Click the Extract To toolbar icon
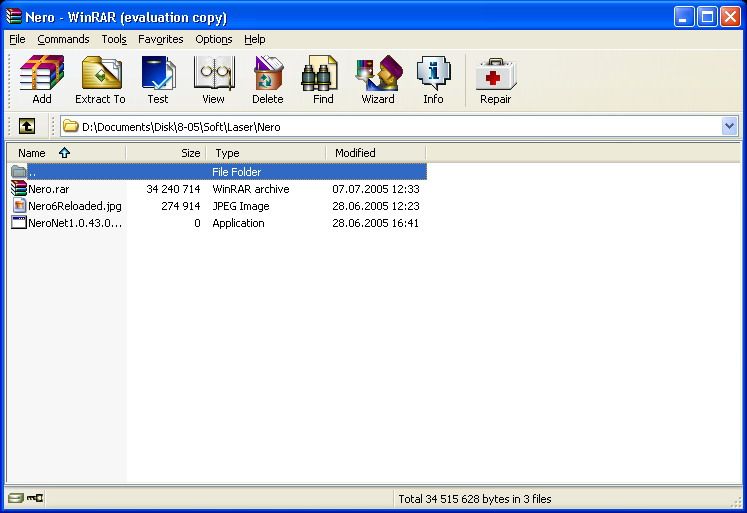The width and height of the screenshot is (747, 513). click(x=101, y=73)
